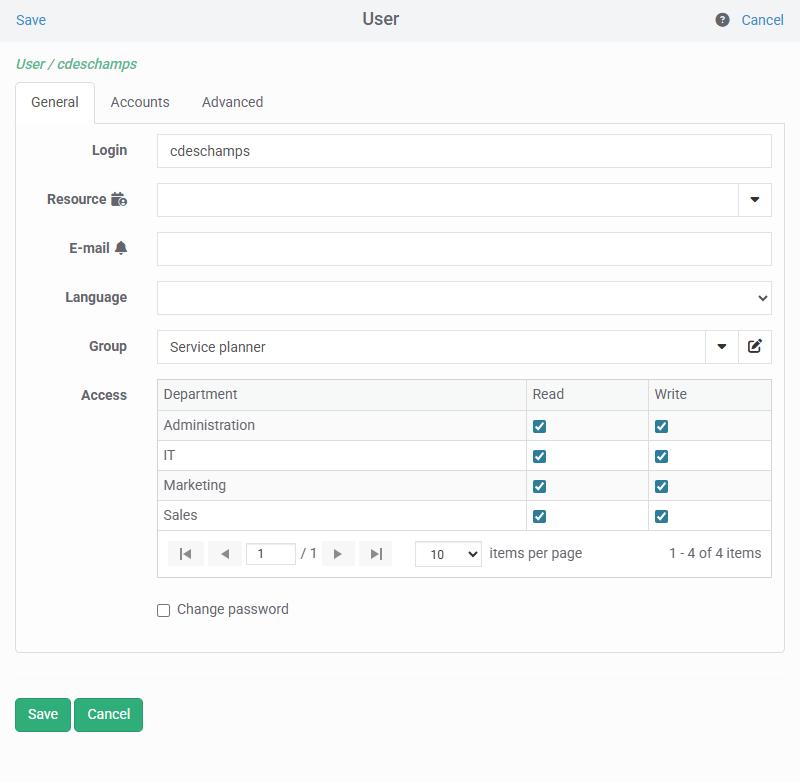Viewport: 800px width, 782px height.
Task: Toggle Read access for Sales
Action: click(x=539, y=516)
